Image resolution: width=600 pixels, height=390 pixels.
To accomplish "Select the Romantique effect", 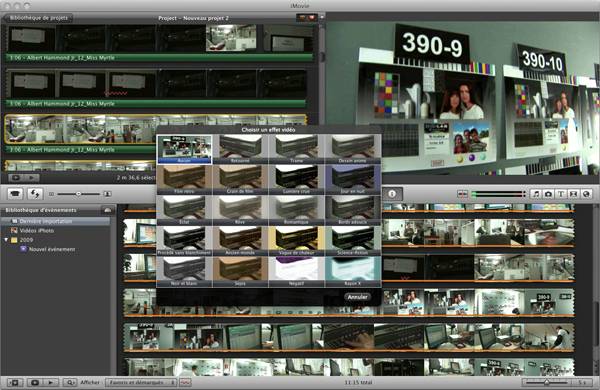I will point(297,211).
